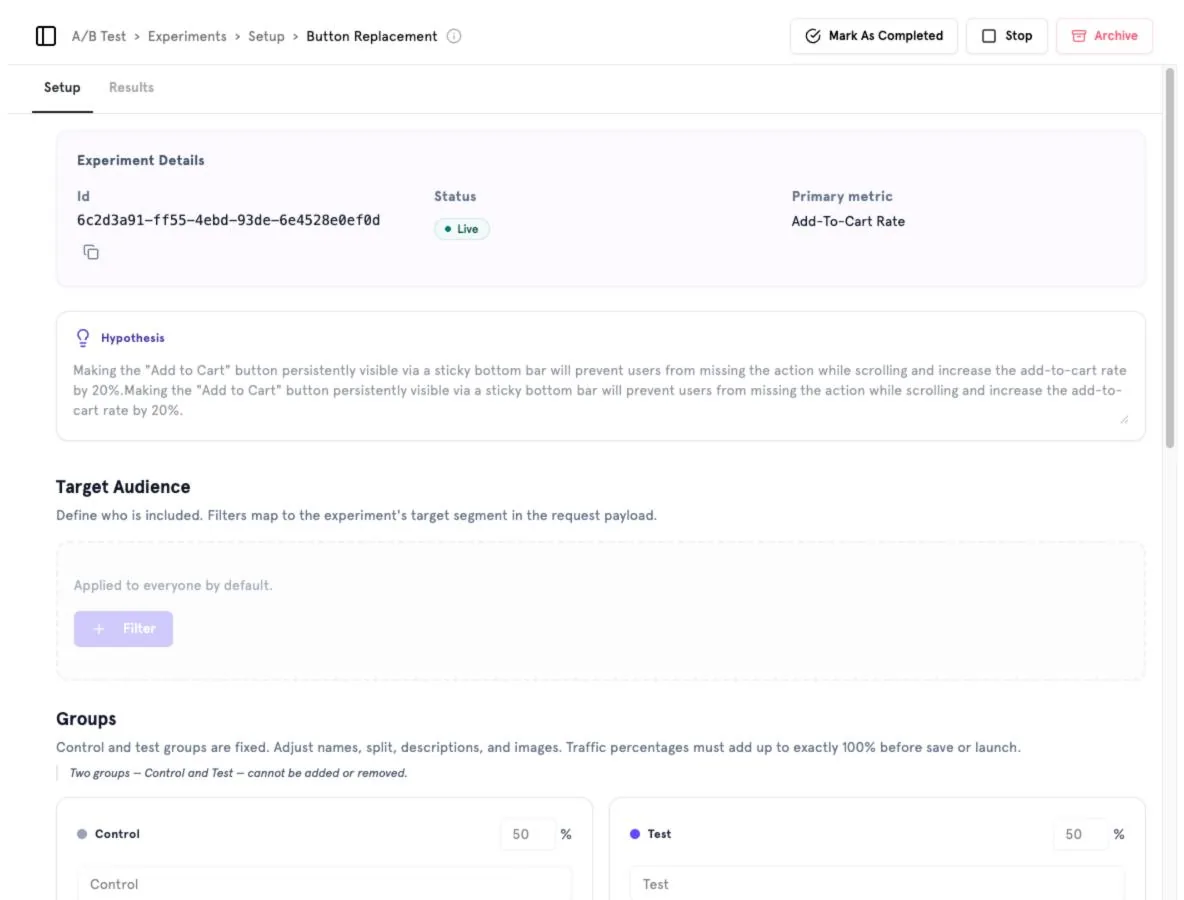
Task: Open the Experiments breadcrumb link
Action: (187, 36)
